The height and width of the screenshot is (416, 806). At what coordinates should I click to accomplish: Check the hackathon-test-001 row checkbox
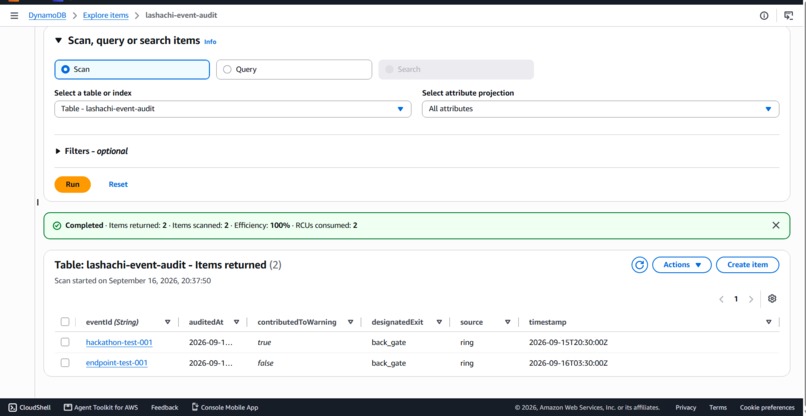pos(65,342)
